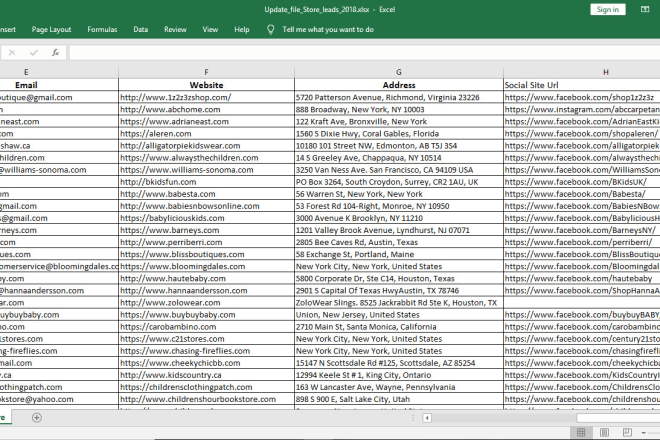
Task: Click the http://www.kidscountry.ca cell
Action: click(206, 375)
